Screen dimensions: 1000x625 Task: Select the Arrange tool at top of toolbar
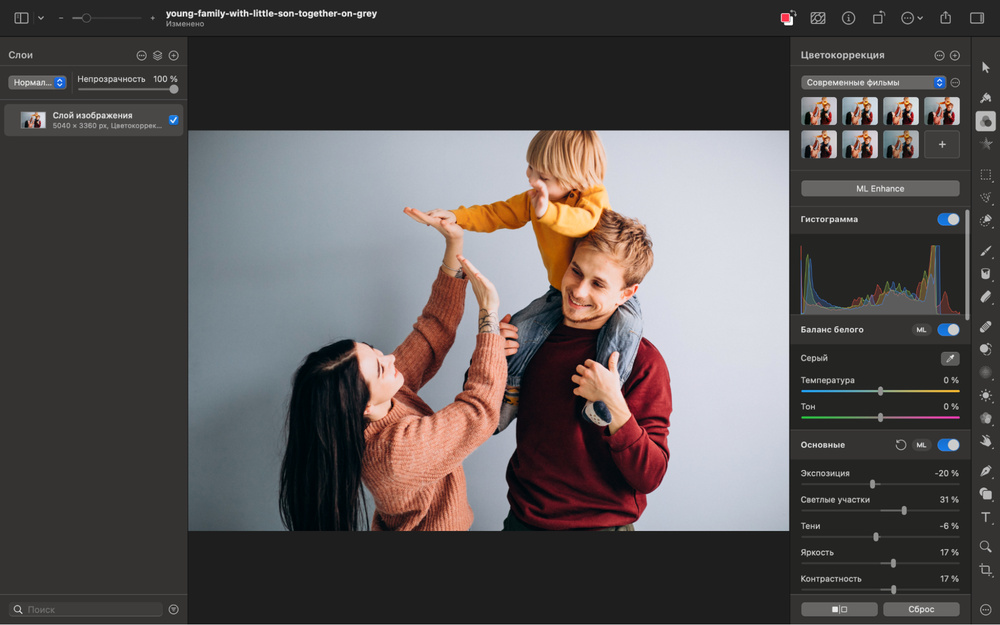[x=985, y=66]
